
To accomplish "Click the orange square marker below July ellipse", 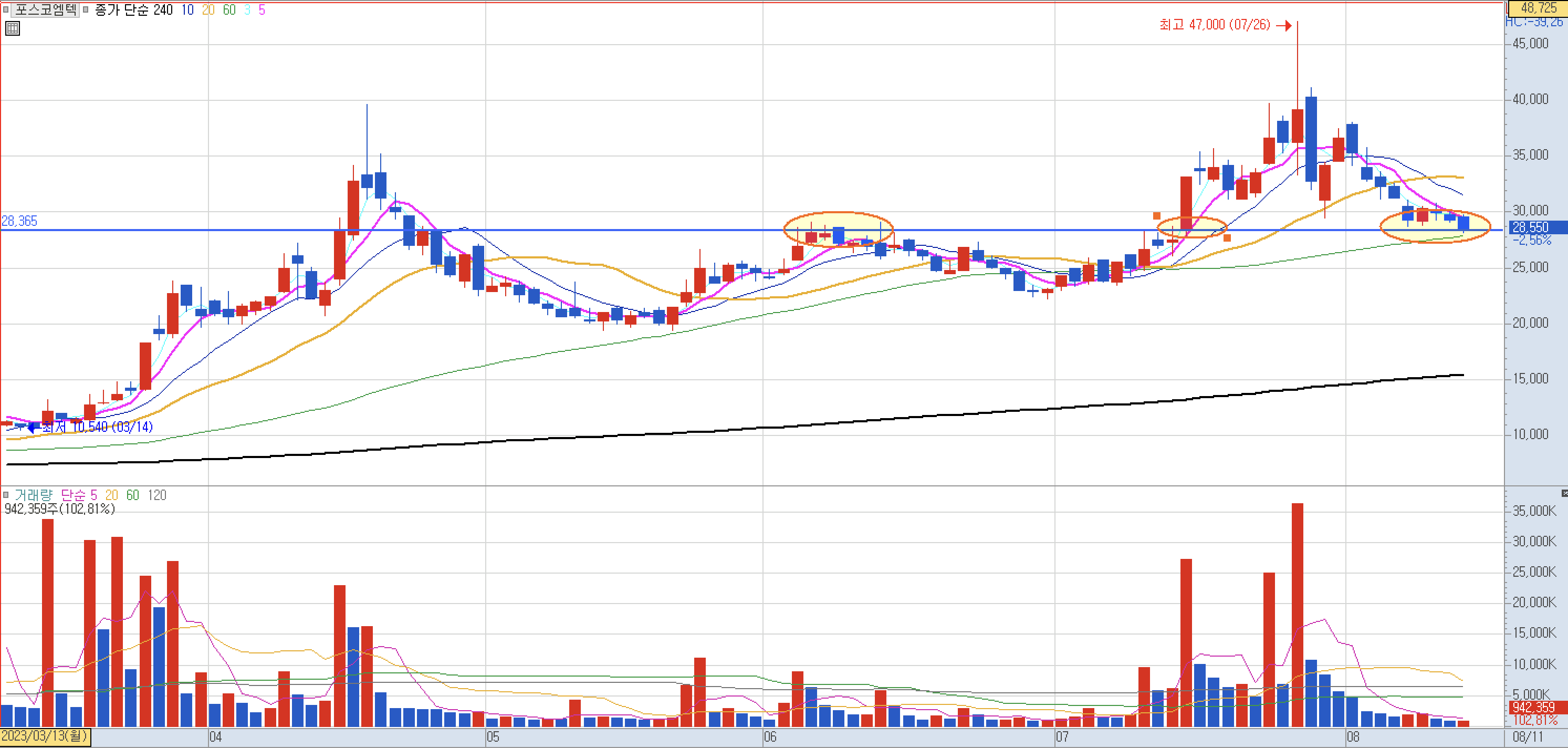I will pos(1227,237).
